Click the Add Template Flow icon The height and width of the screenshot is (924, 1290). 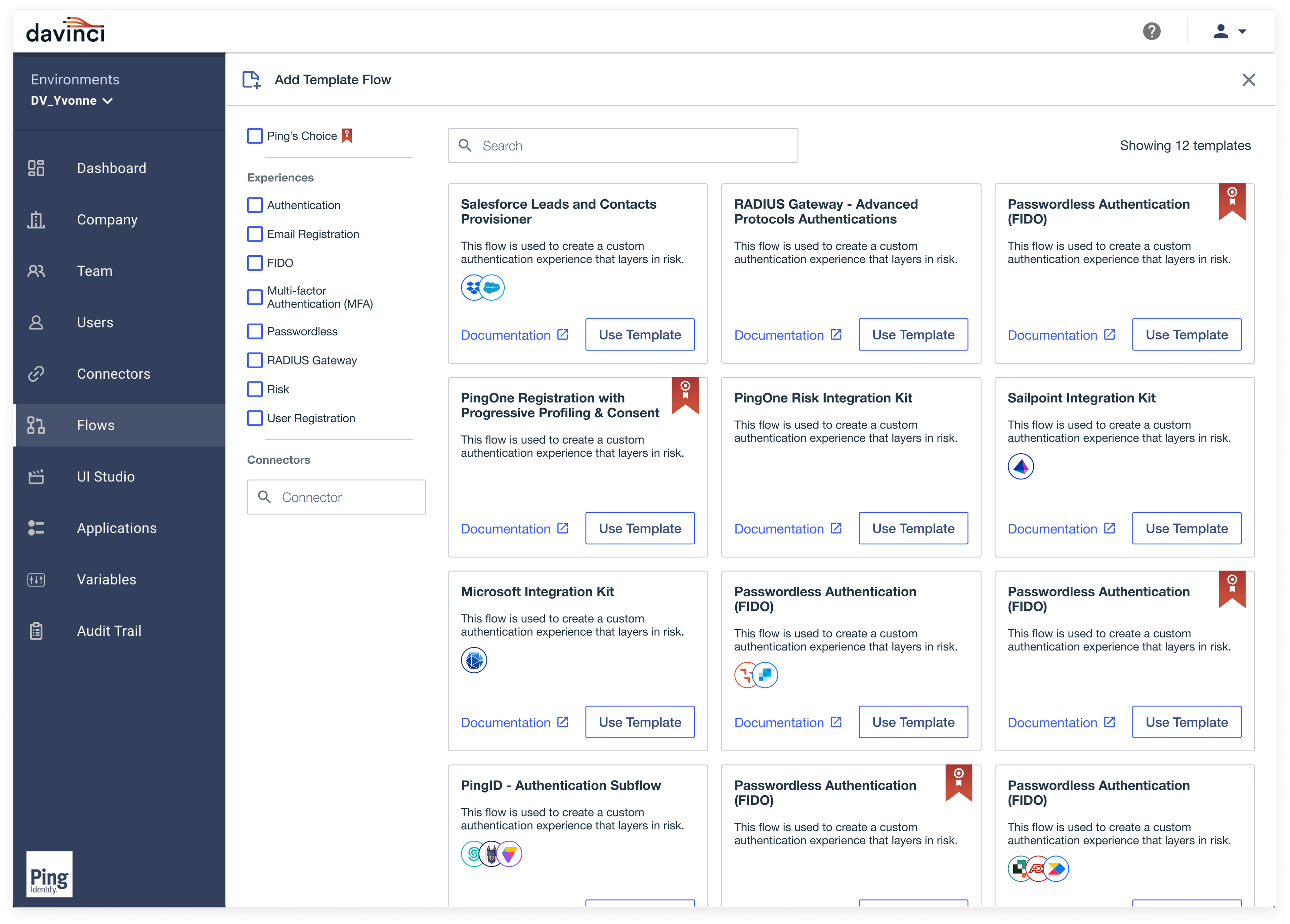tap(251, 80)
